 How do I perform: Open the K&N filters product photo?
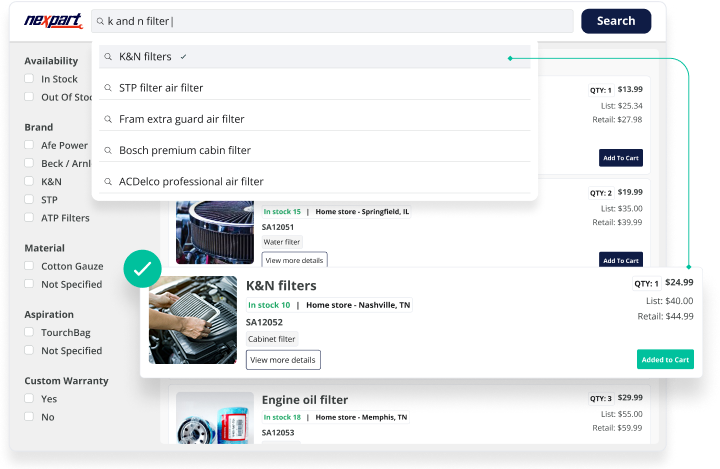pos(193,320)
